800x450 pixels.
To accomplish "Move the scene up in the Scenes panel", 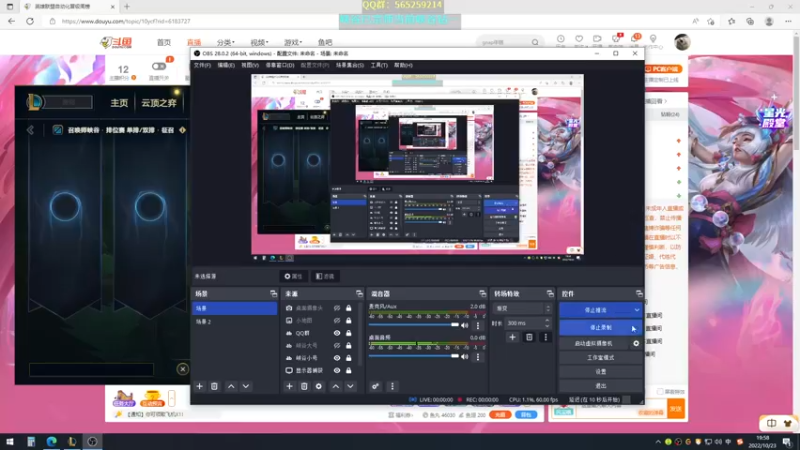I will [x=231, y=386].
